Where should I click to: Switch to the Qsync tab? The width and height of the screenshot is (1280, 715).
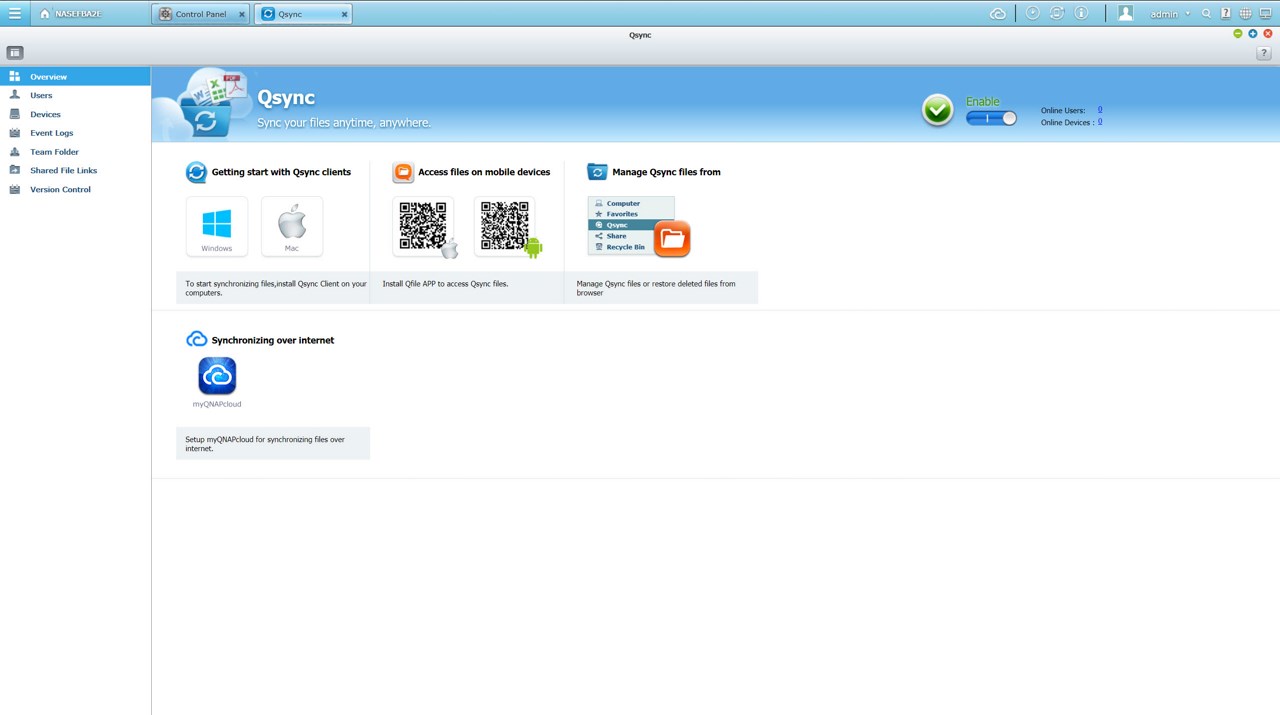tap(303, 14)
